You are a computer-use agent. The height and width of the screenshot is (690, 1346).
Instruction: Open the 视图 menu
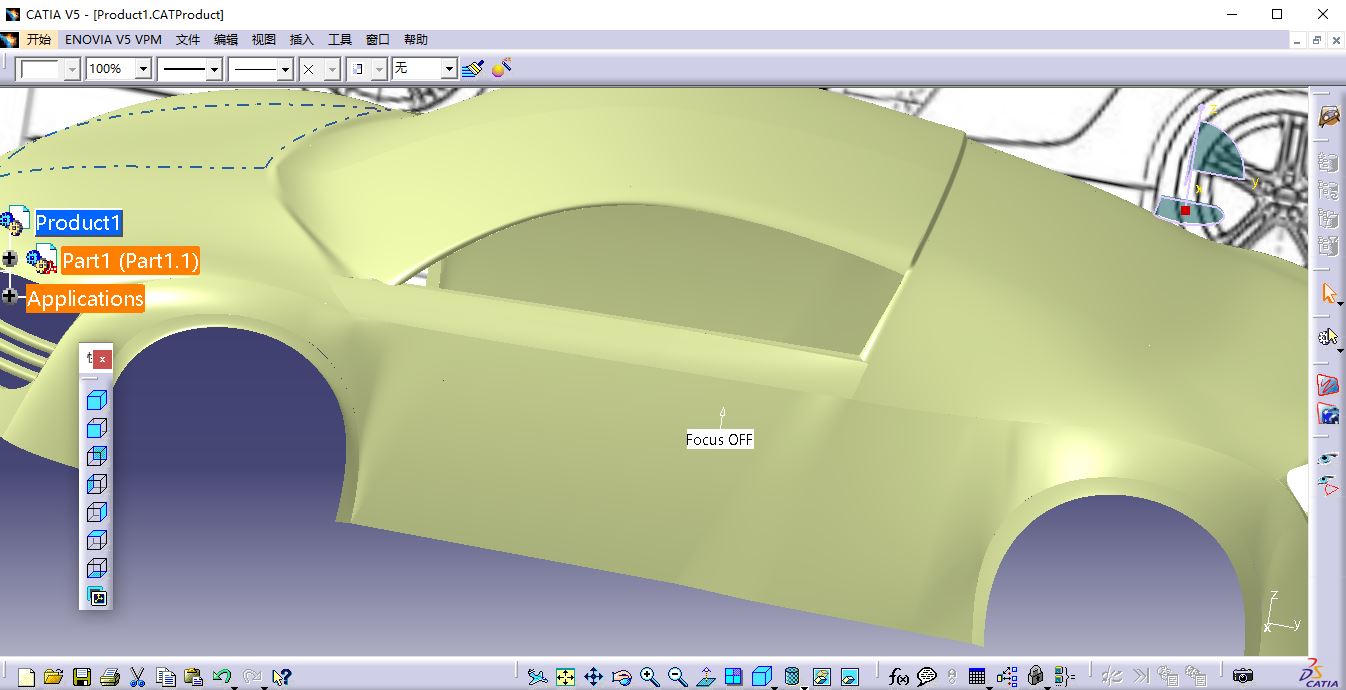tap(264, 40)
